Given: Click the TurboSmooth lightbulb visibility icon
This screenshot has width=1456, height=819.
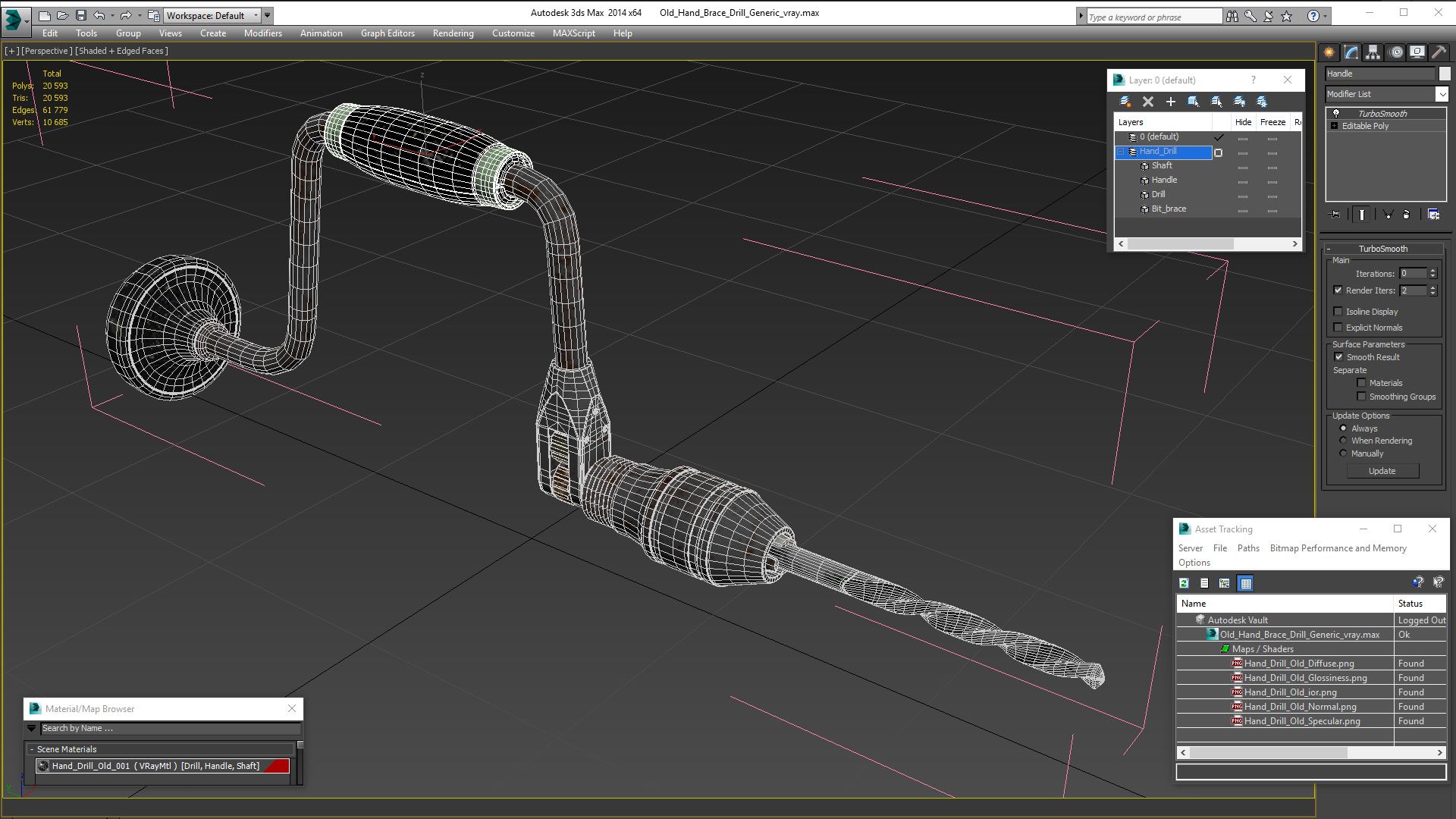Looking at the screenshot, I should 1336,113.
